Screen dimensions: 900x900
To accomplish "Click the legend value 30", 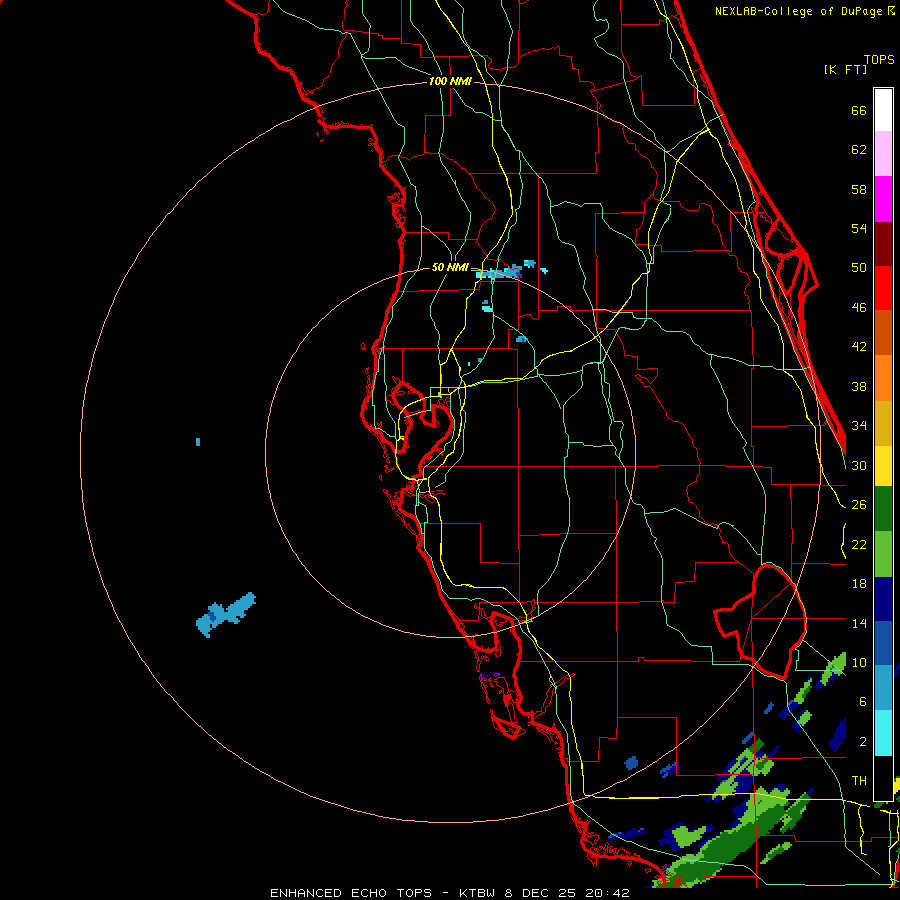I will pyautogui.click(x=859, y=465).
